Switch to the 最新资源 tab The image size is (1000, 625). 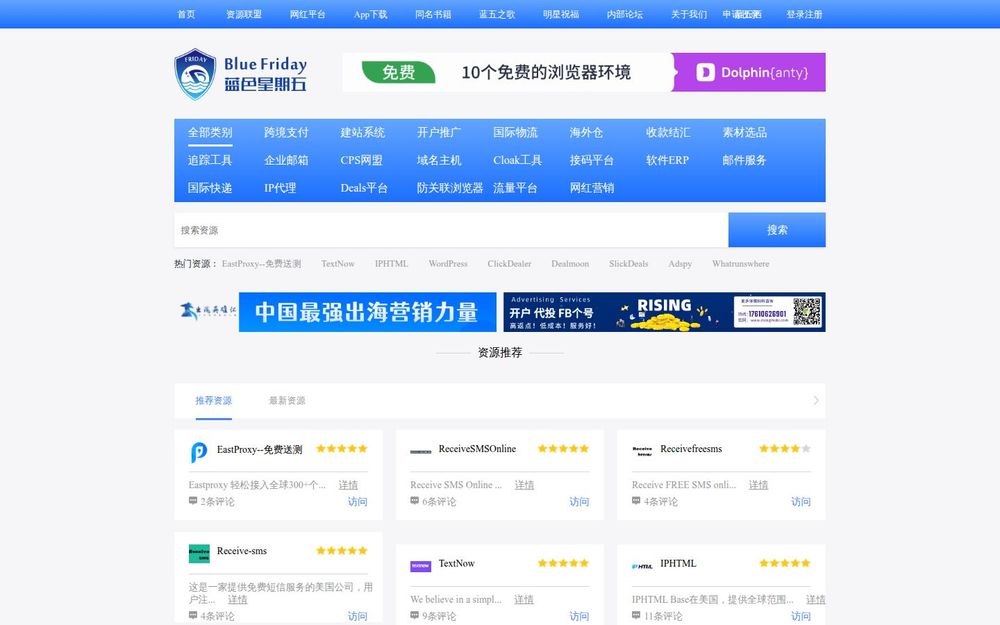point(287,401)
